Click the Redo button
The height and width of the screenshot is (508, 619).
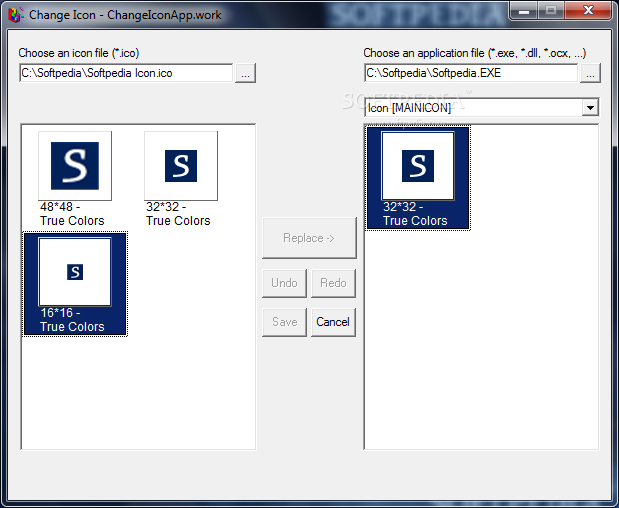click(333, 283)
